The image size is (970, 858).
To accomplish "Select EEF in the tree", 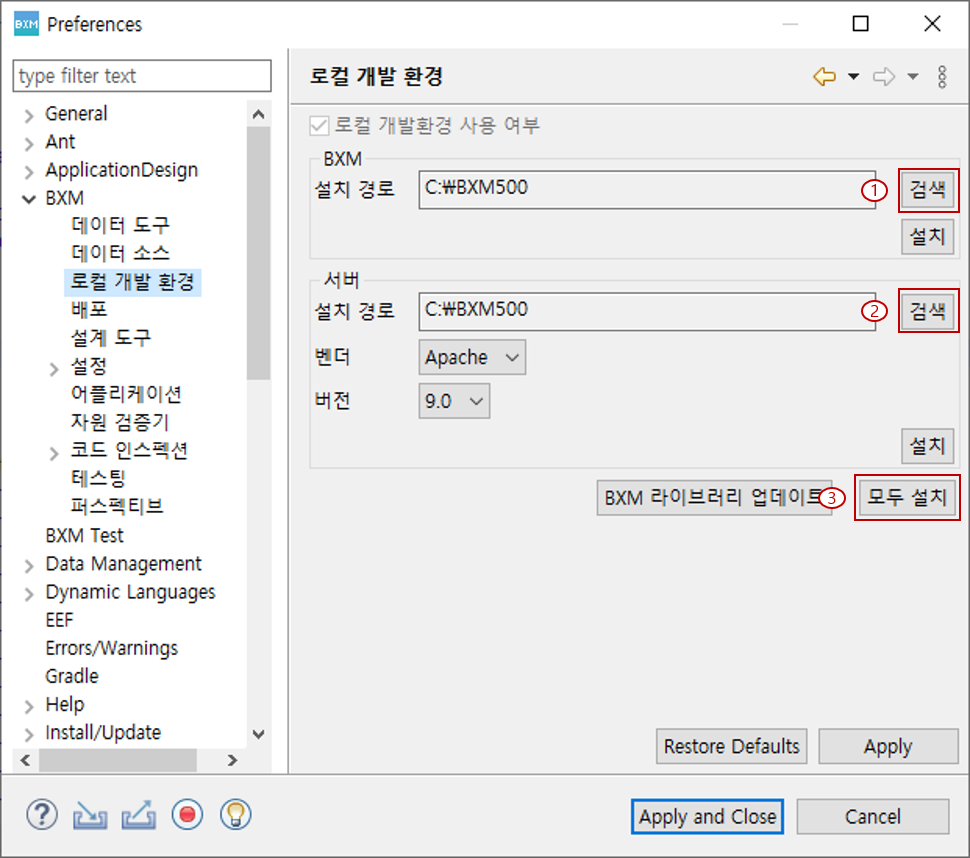I will click(x=59, y=620).
